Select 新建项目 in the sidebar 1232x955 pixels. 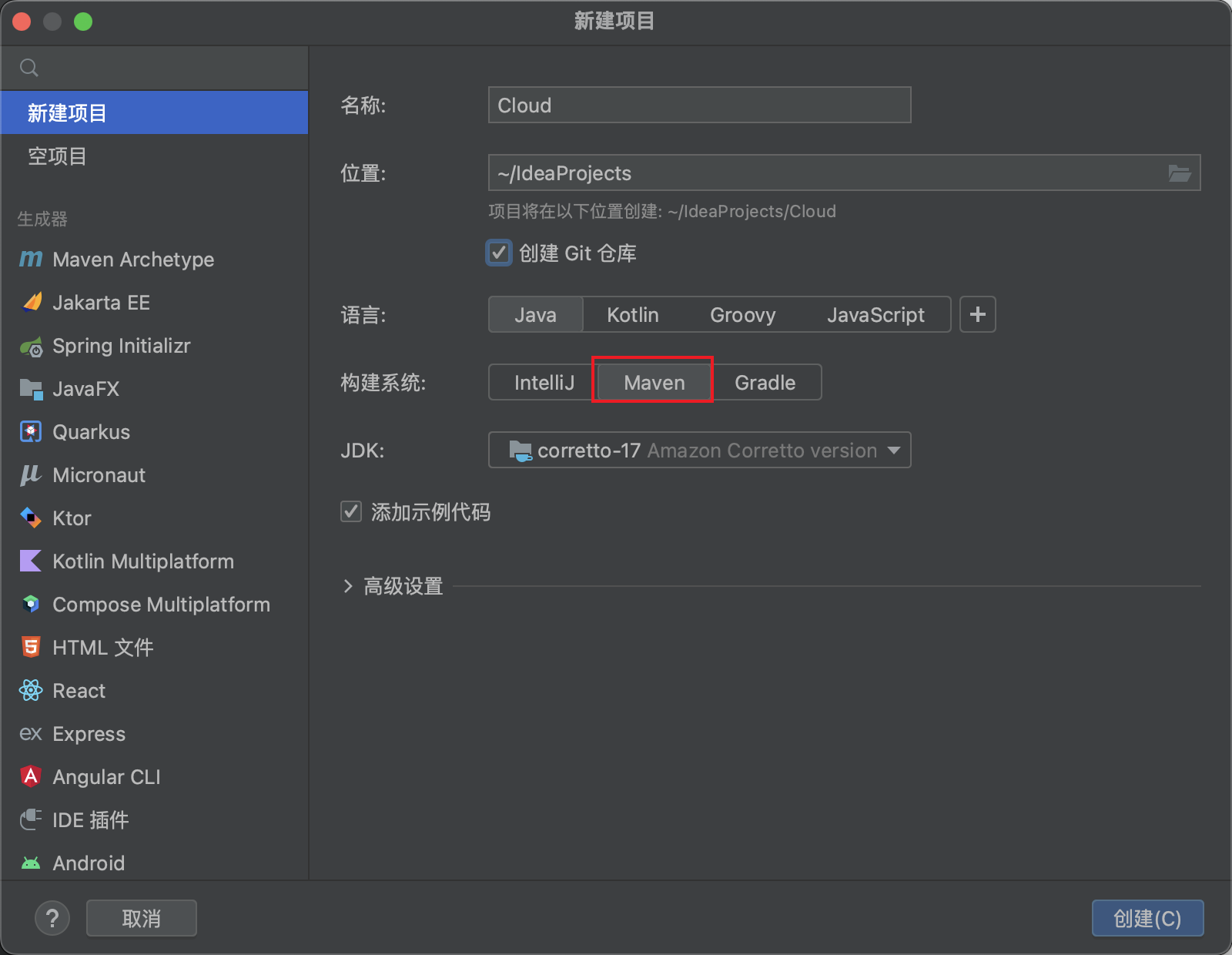(154, 112)
